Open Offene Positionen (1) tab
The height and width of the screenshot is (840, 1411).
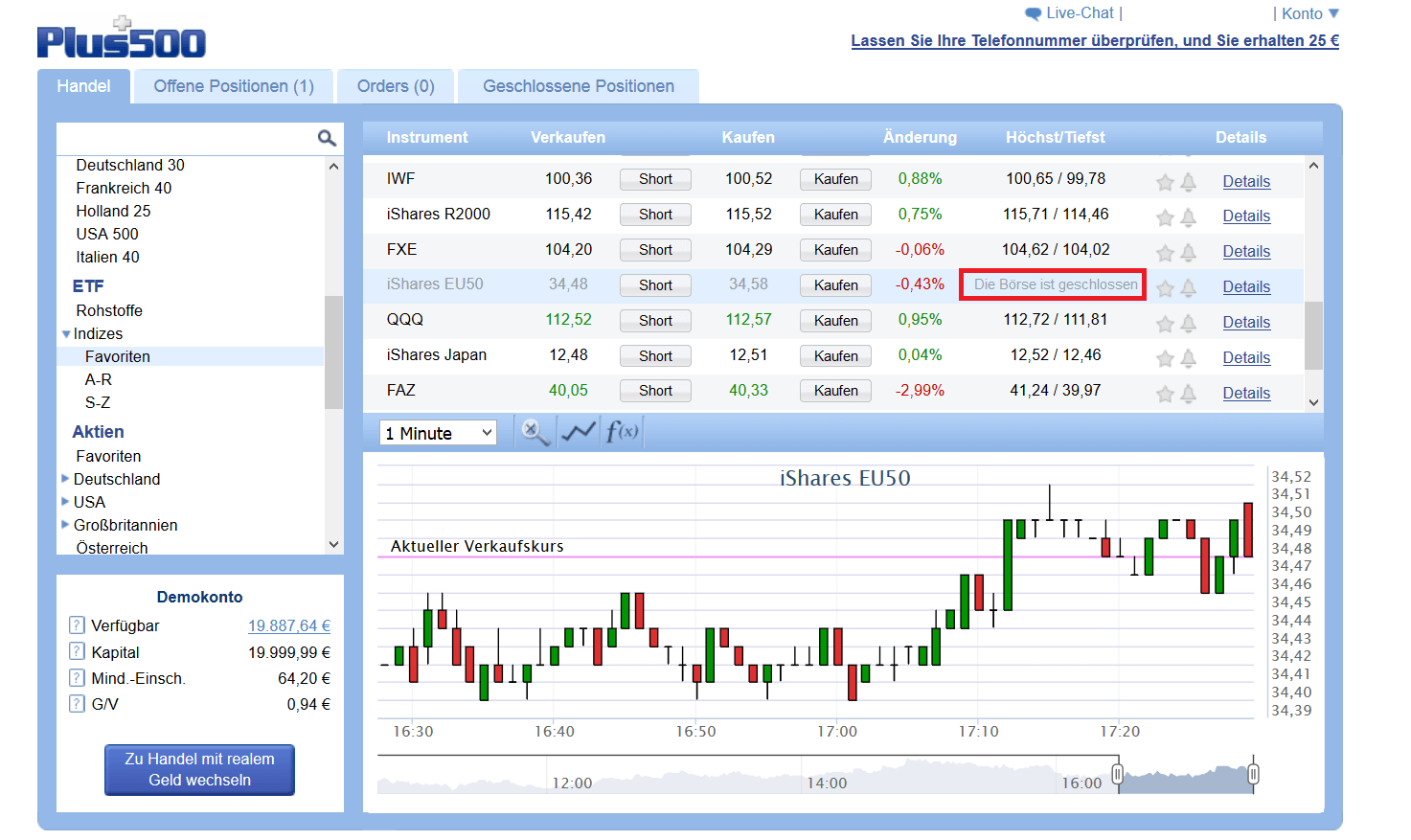tap(234, 86)
